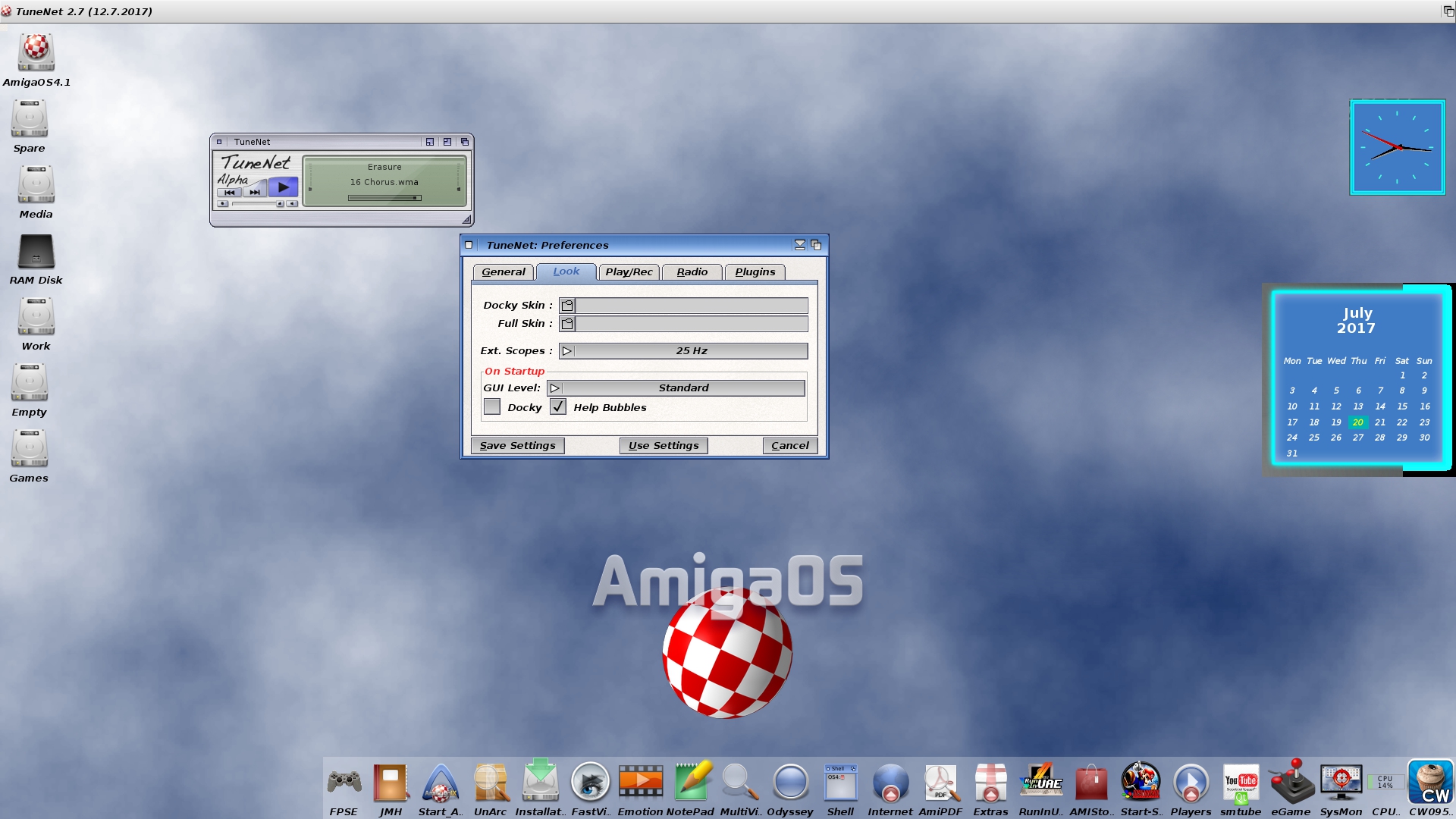Switch to the General tab
Image resolution: width=1456 pixels, height=819 pixels.
(502, 271)
